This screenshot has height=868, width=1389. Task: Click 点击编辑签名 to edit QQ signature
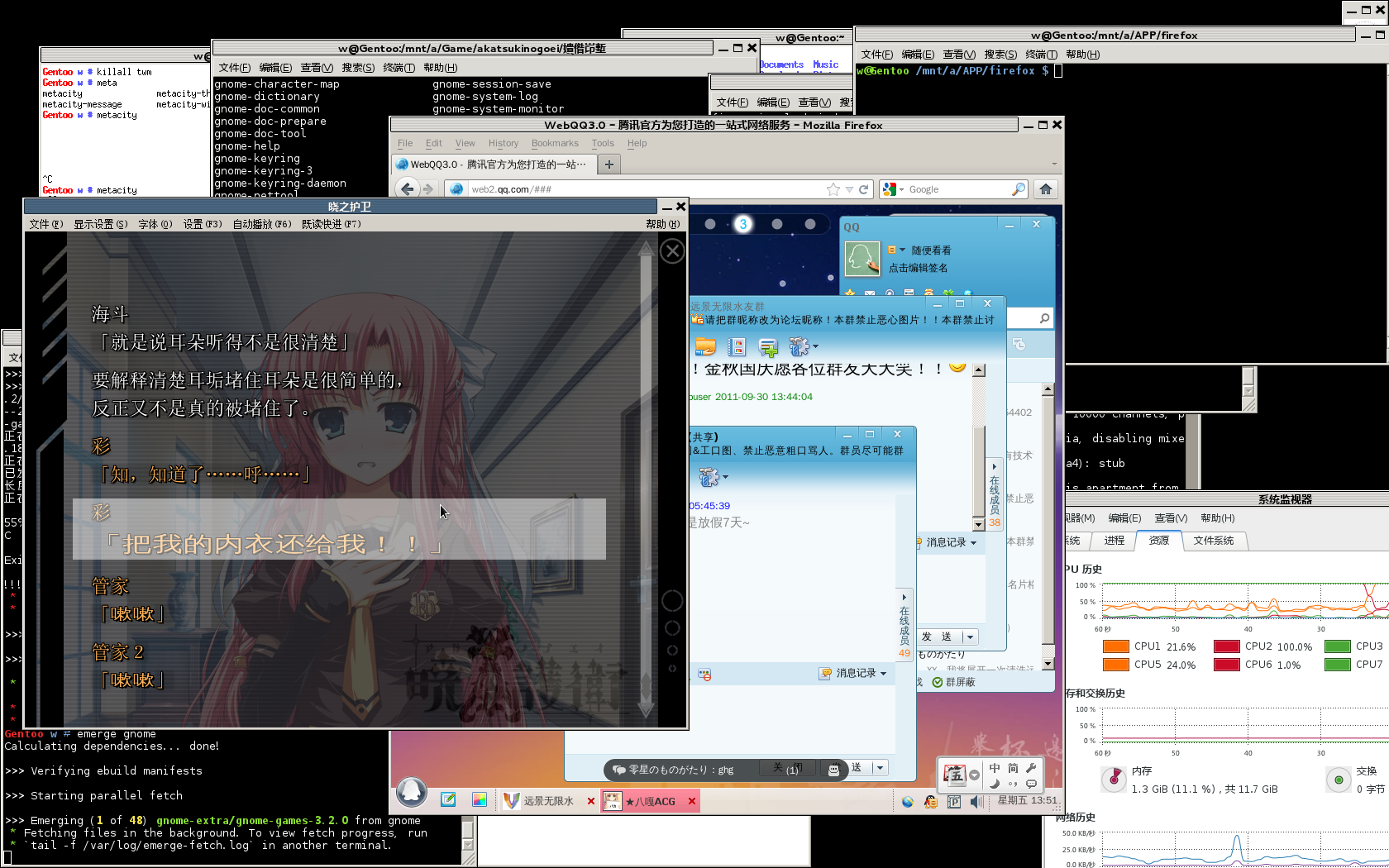coord(918,268)
